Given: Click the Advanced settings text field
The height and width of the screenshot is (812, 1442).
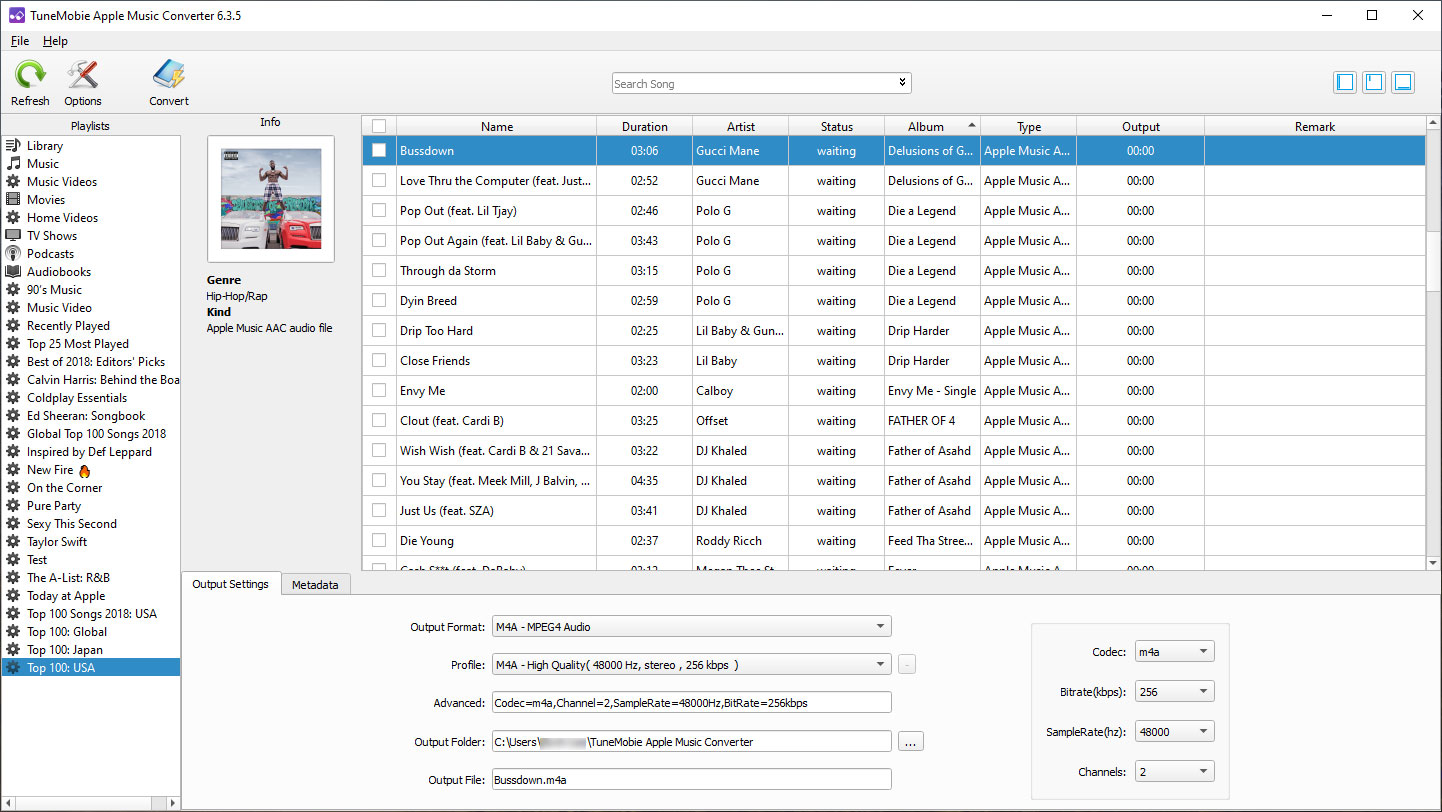Looking at the screenshot, I should [691, 703].
